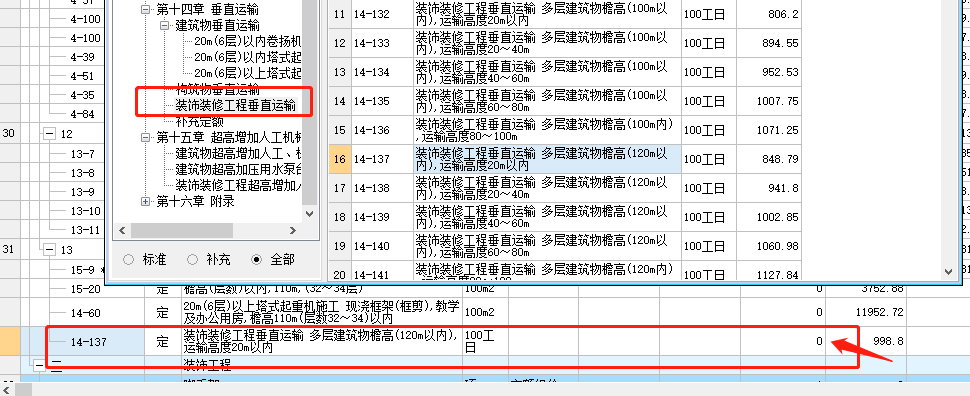970x396 pixels.
Task: Select tree item 20m(6层)以上塔式起
Action: pos(247,74)
